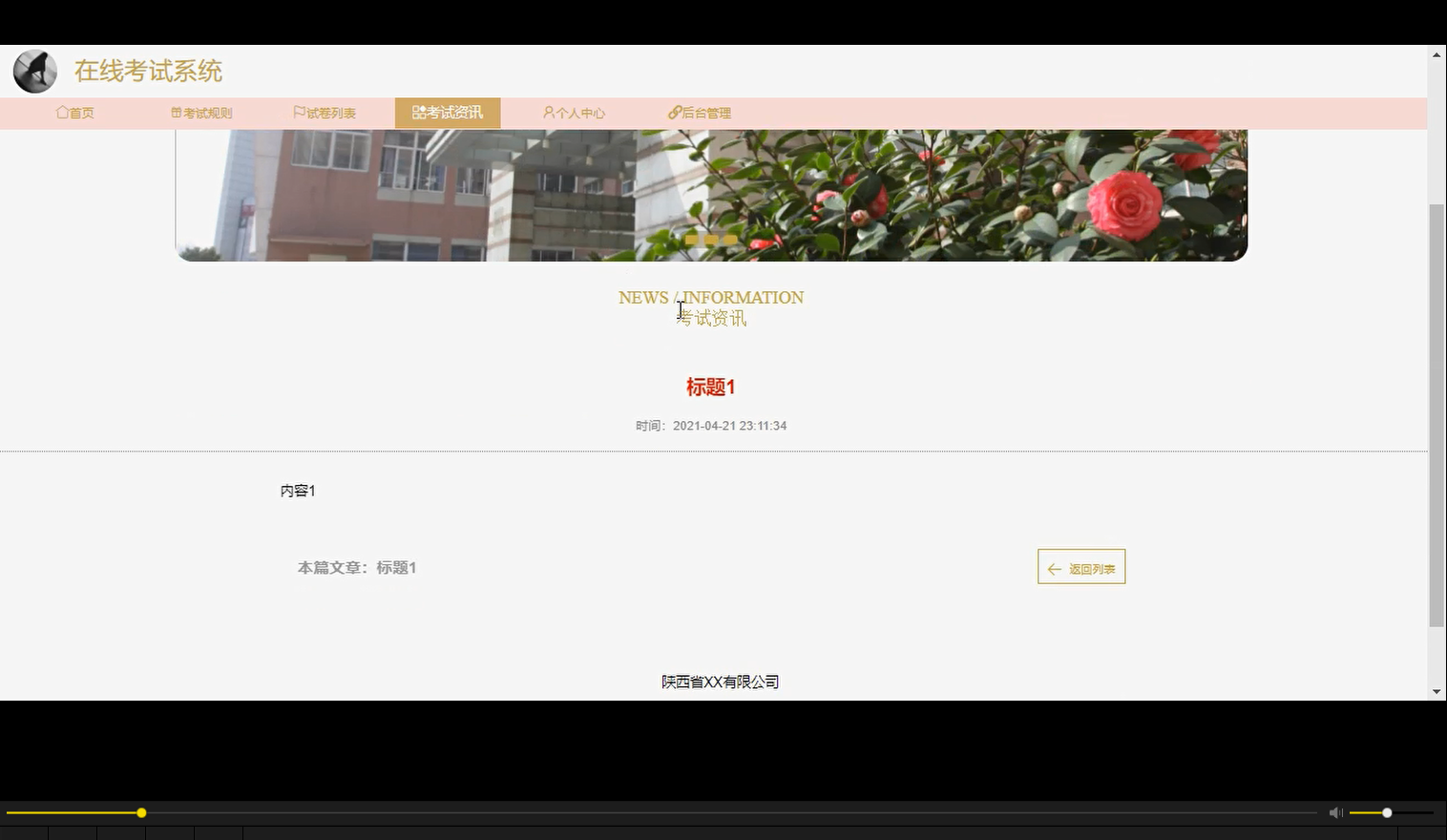Expand the 试卷列表 section
This screenshot has width=1447, height=840.
(x=325, y=112)
